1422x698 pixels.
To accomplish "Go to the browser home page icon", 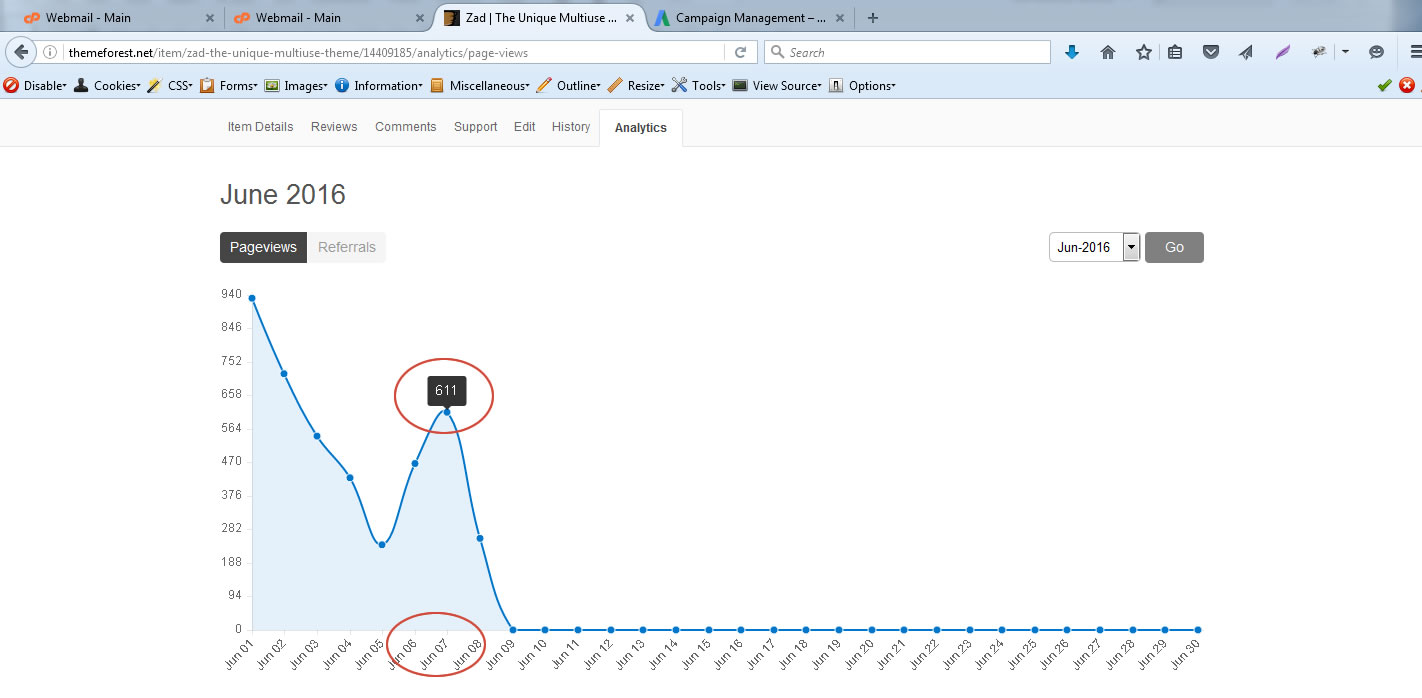I will pos(1108,53).
